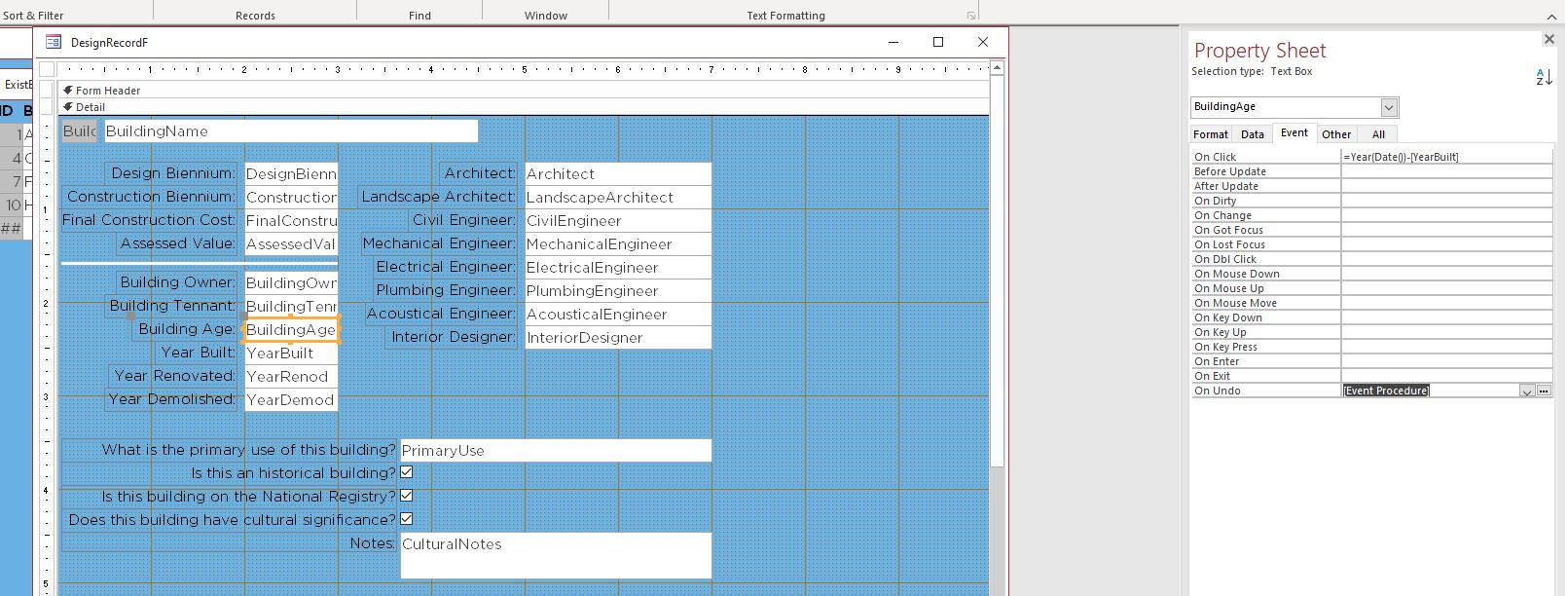This screenshot has height=596, width=1568.
Task: Switch to the Format tab
Action: 1211,134
